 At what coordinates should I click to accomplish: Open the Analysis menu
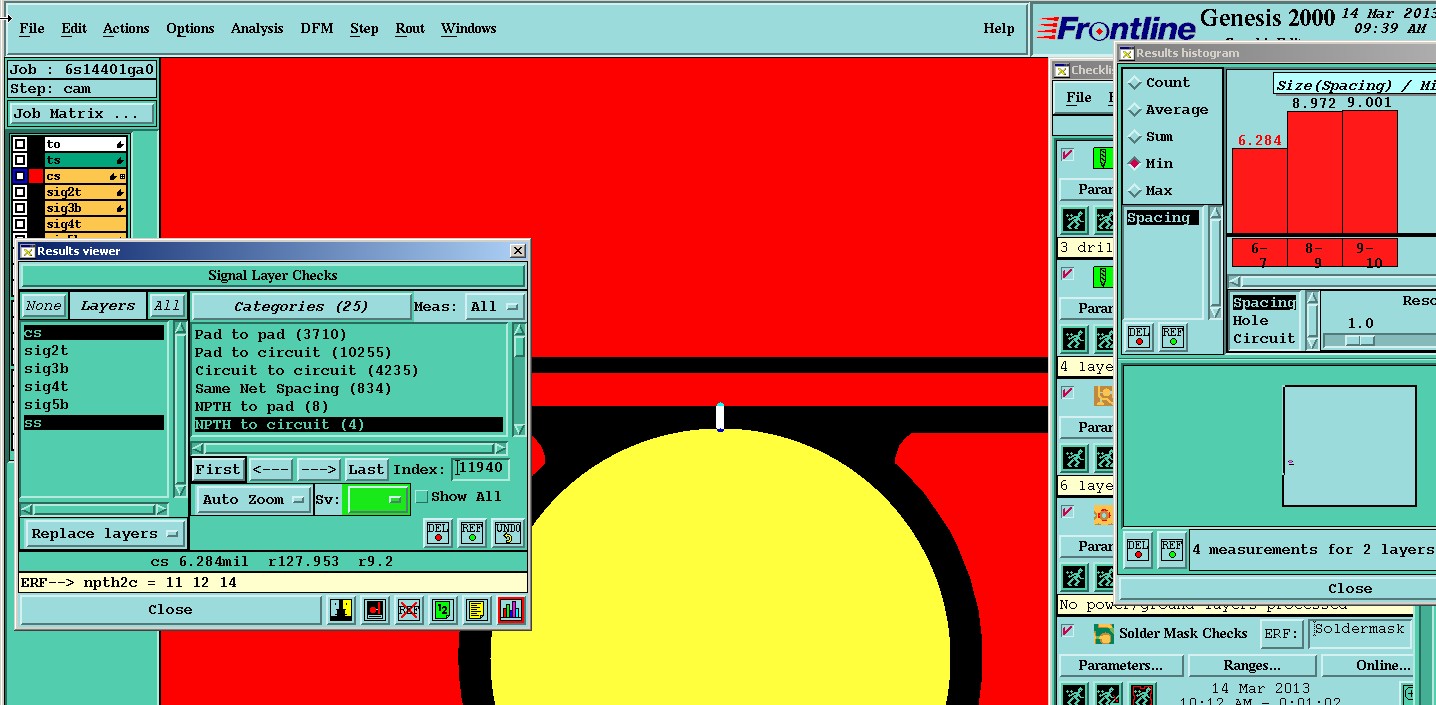[257, 28]
